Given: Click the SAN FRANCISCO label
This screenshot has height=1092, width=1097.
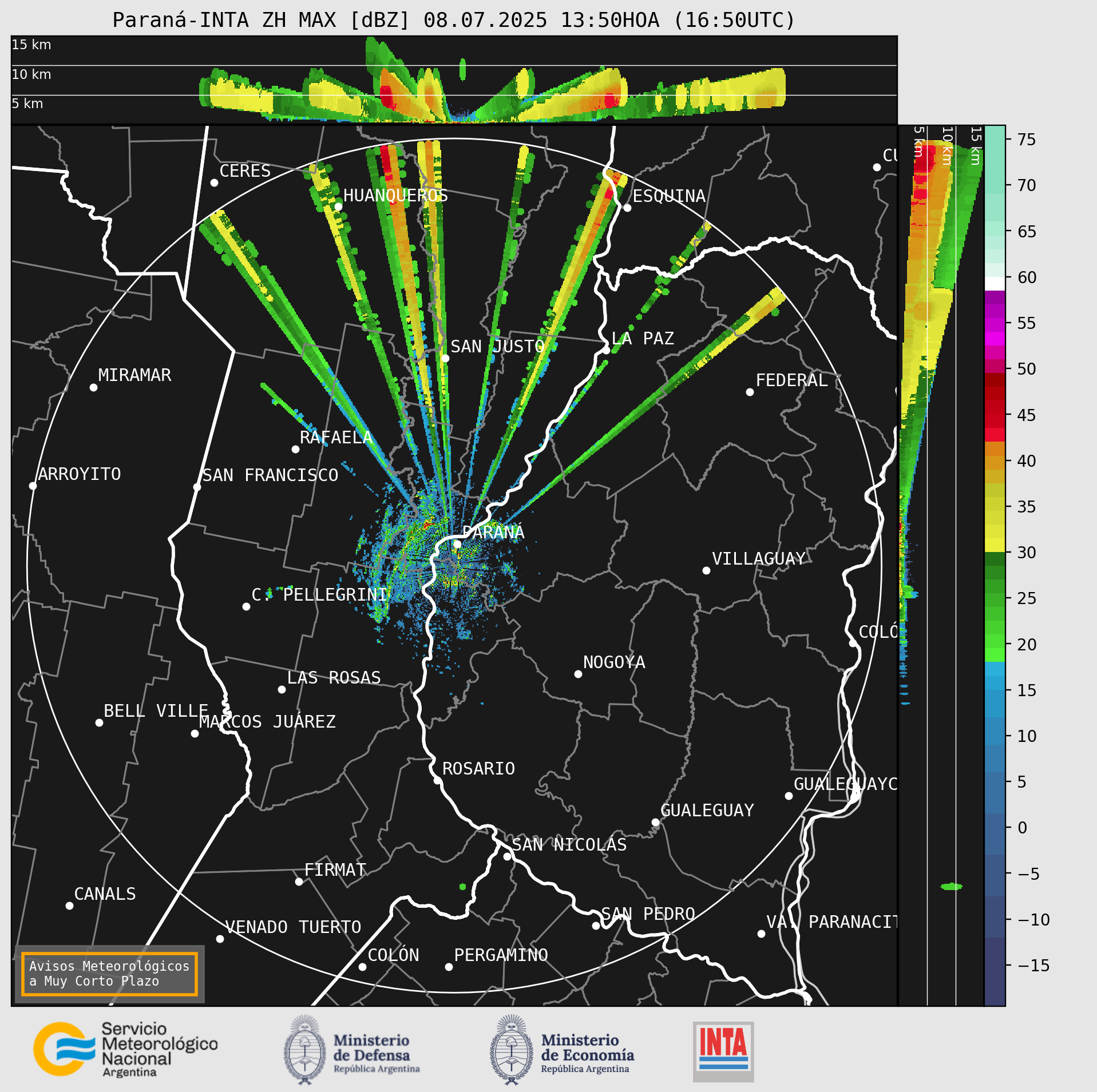Looking at the screenshot, I should [270, 475].
